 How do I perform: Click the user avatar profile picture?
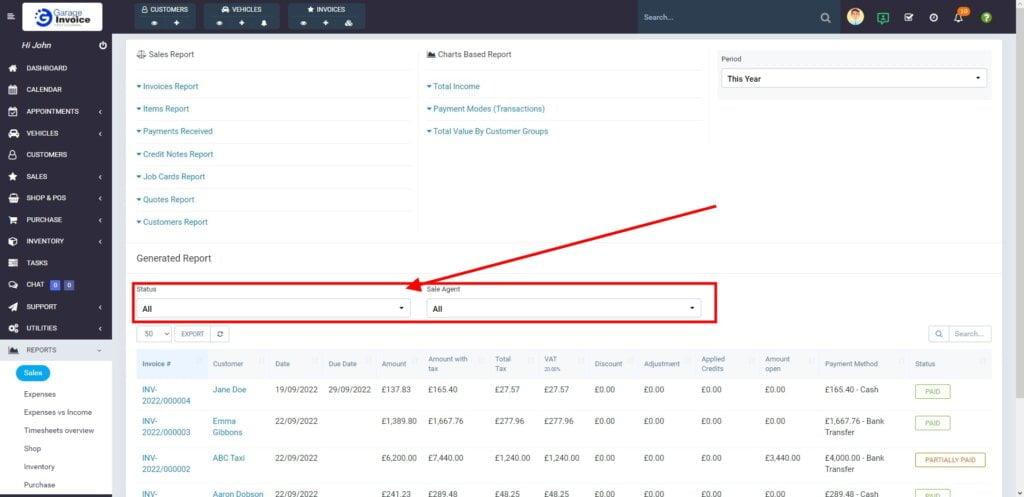(855, 17)
